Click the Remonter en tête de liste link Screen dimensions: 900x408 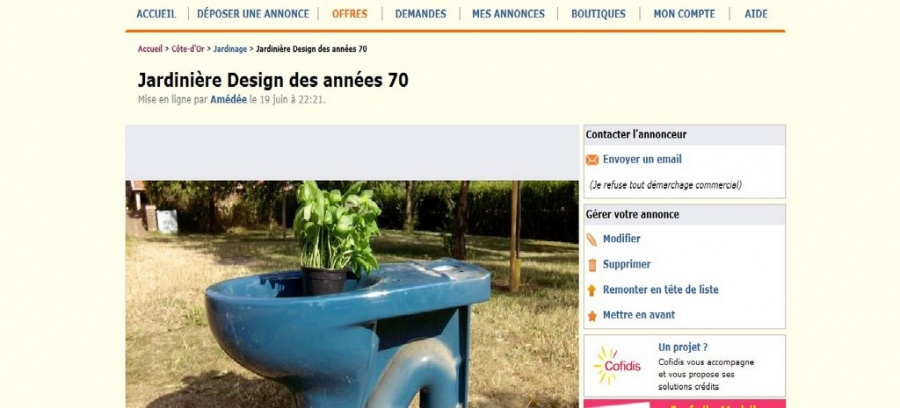(x=661, y=290)
